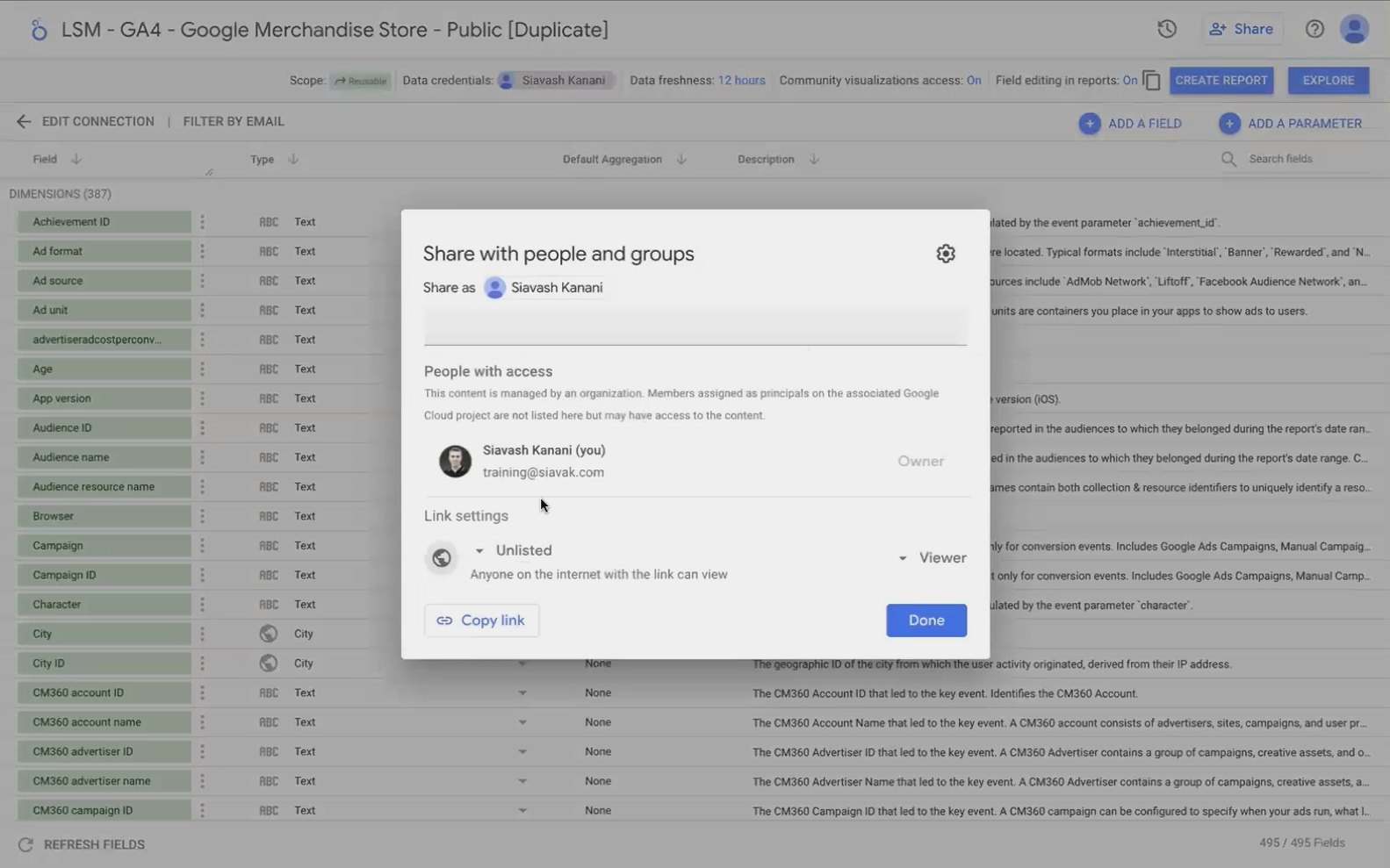Viewport: 1390px width, 868px height.
Task: Click the globe icon beside Unlisted
Action: tap(442, 557)
